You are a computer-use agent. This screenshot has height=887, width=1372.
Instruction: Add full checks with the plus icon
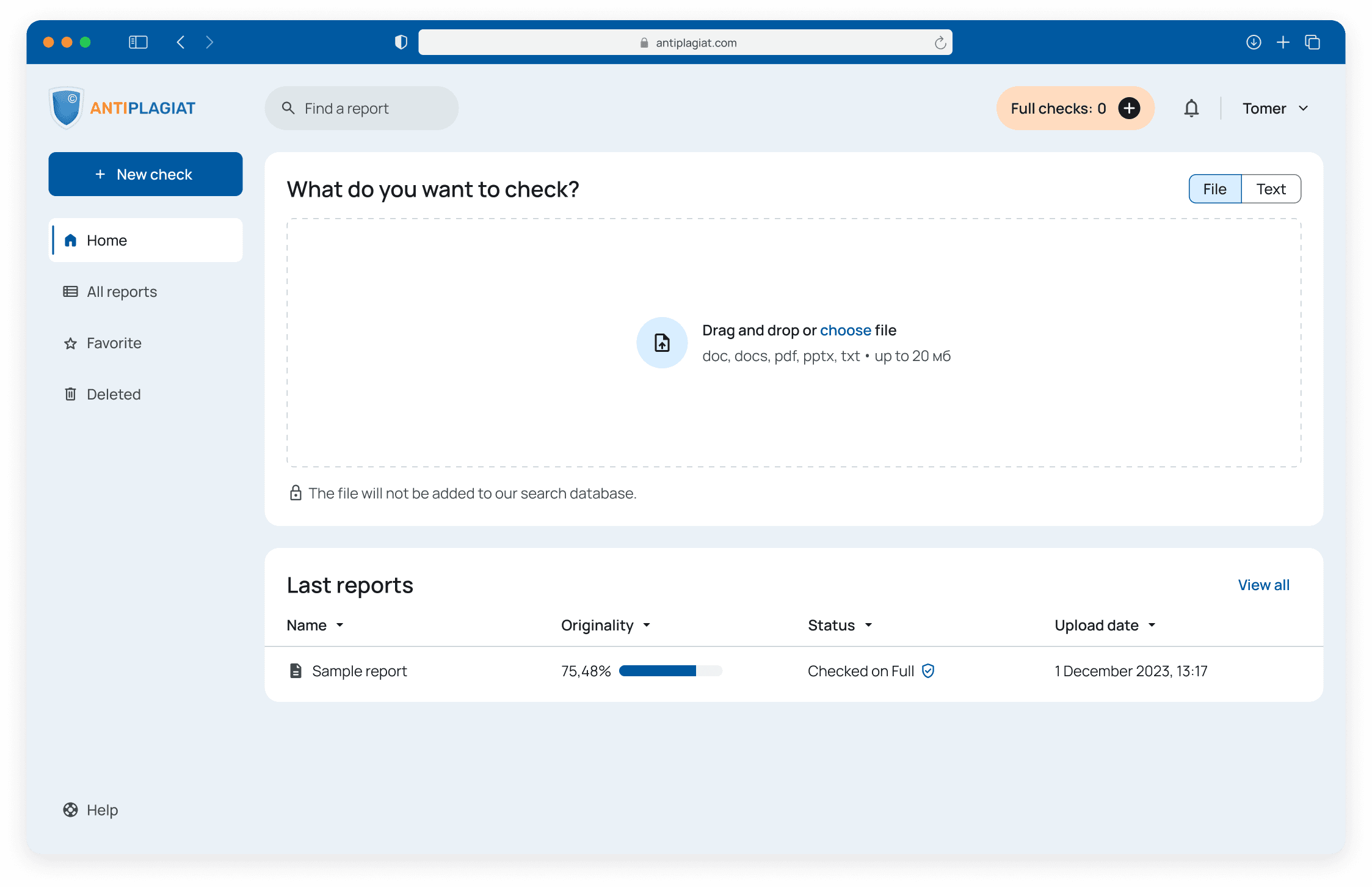pos(1128,108)
